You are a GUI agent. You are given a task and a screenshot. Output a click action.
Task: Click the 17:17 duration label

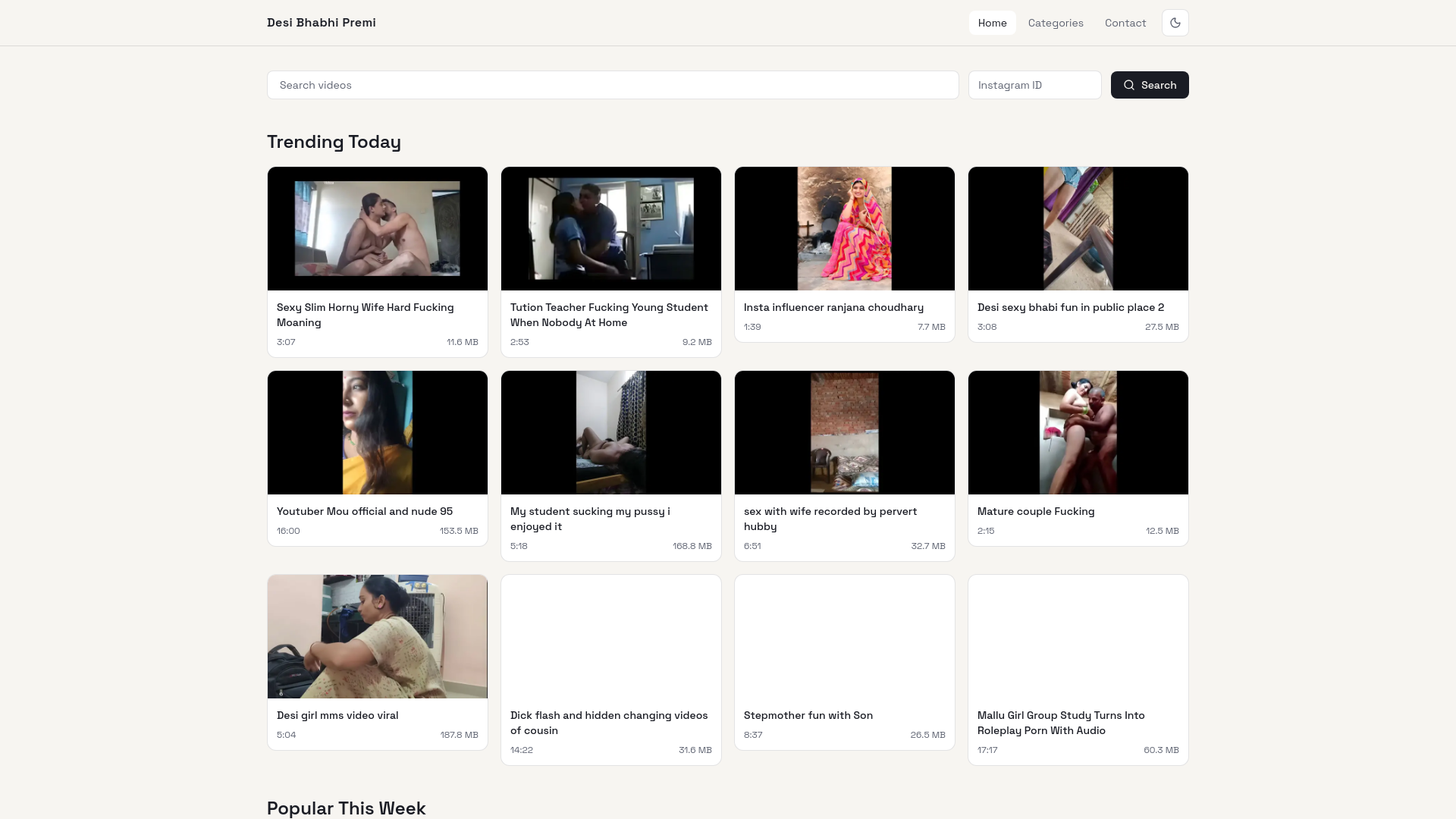[x=987, y=750]
